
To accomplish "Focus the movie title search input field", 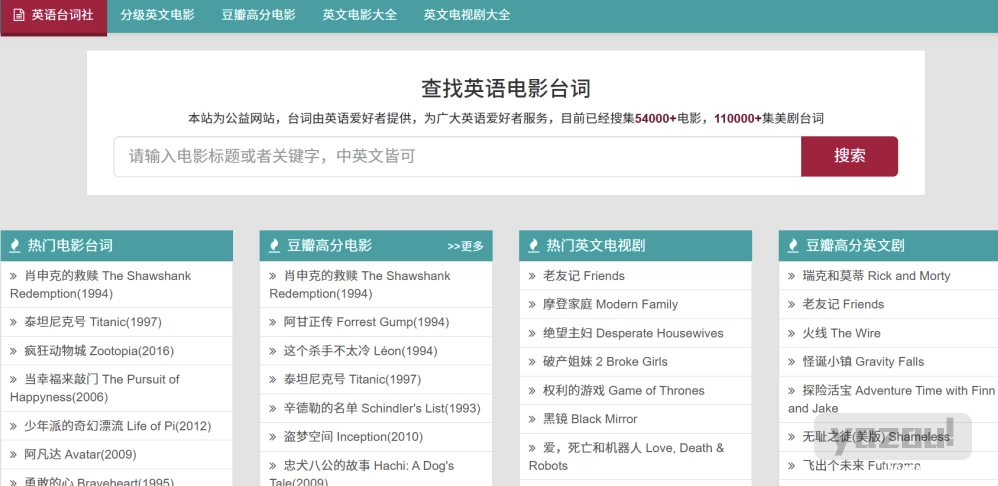I will pos(457,156).
